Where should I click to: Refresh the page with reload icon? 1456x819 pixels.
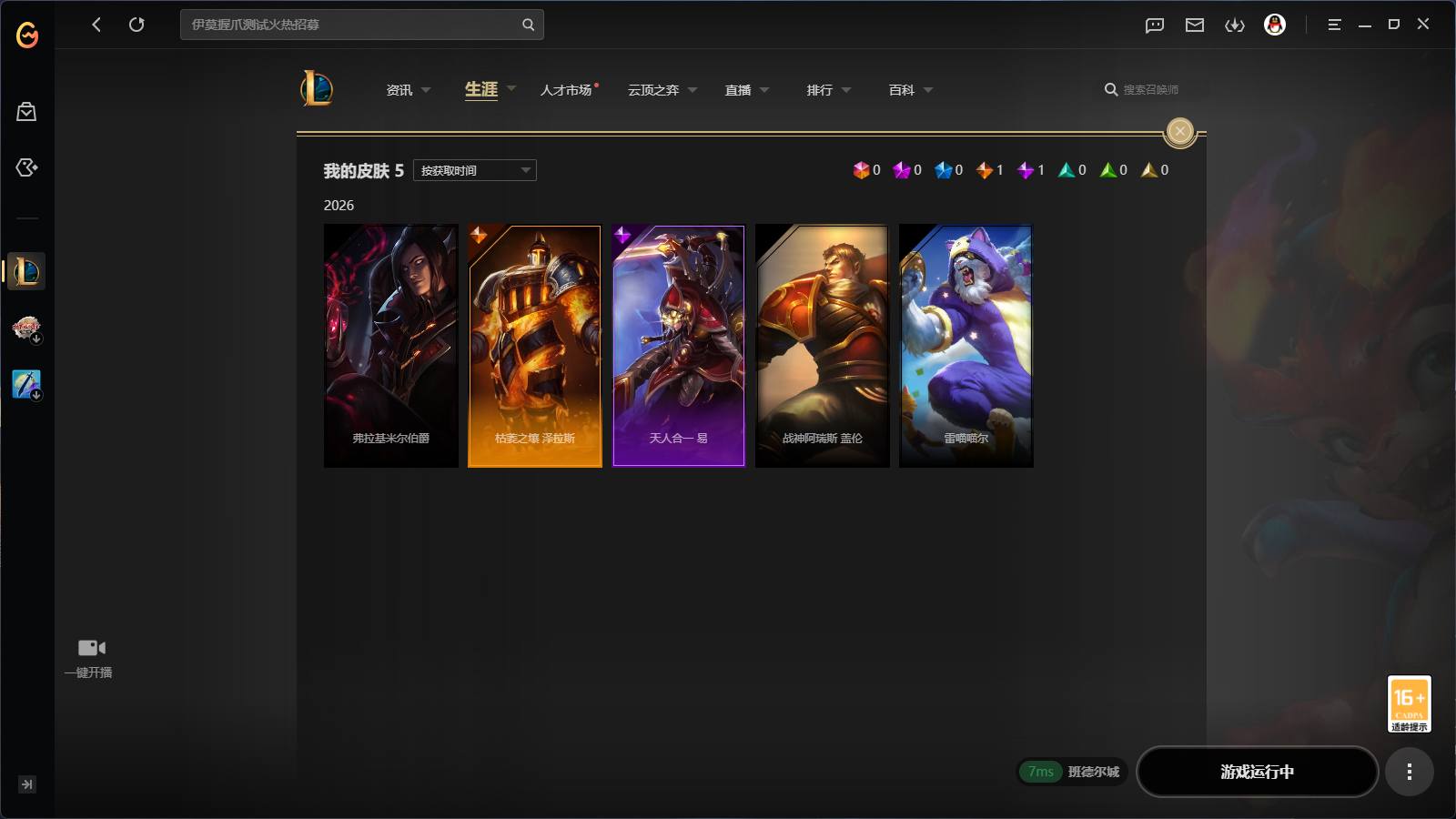pyautogui.click(x=136, y=25)
